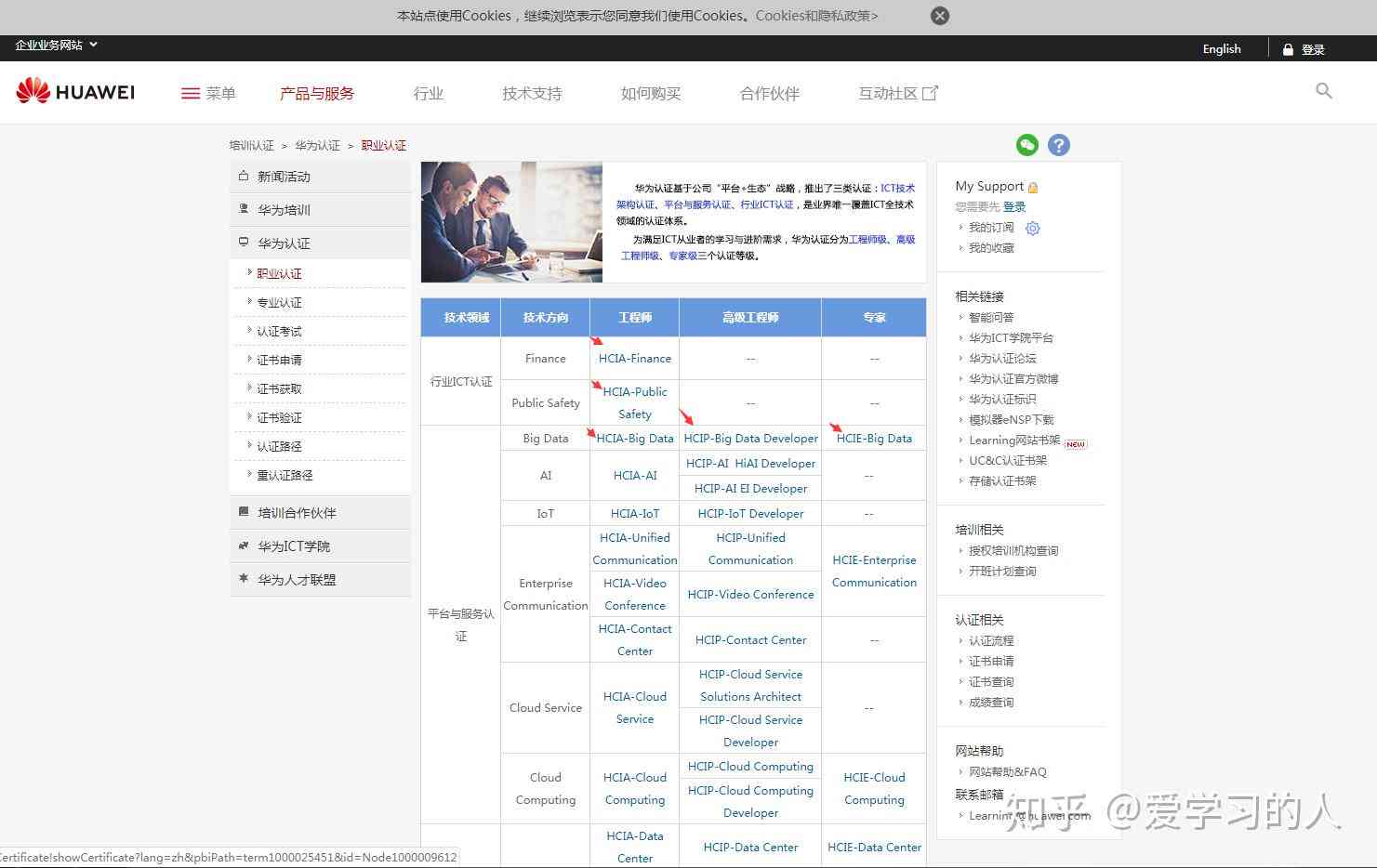Select 认证路径 in the sidebar
Image resolution: width=1377 pixels, height=868 pixels.
pyautogui.click(x=279, y=446)
